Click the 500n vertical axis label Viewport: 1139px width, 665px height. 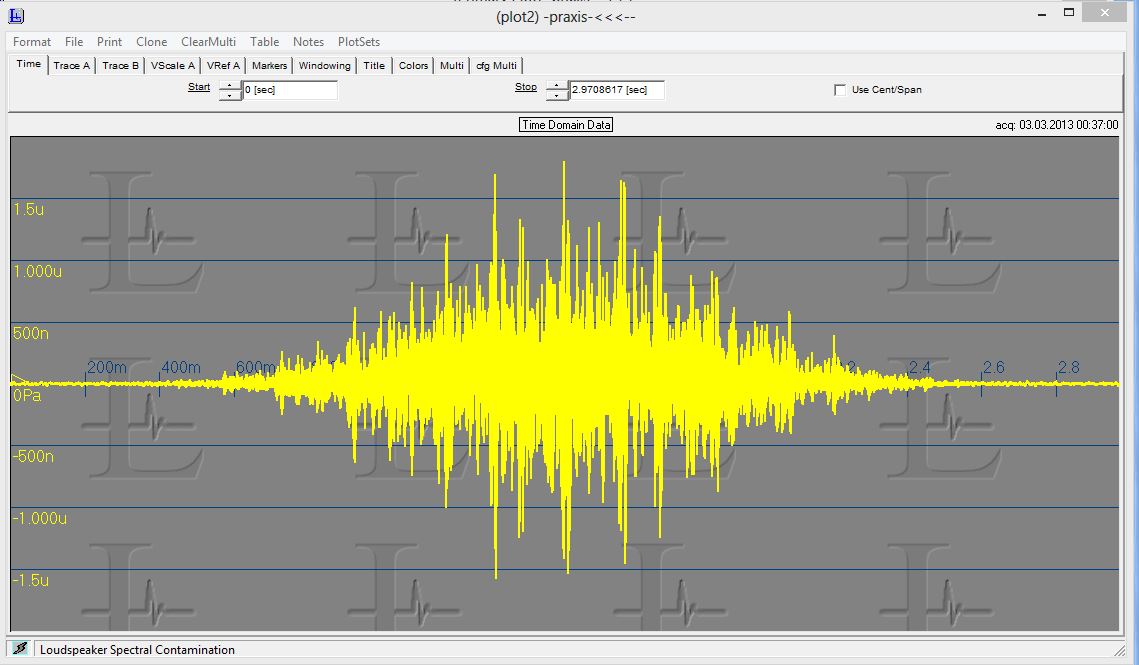pos(31,334)
